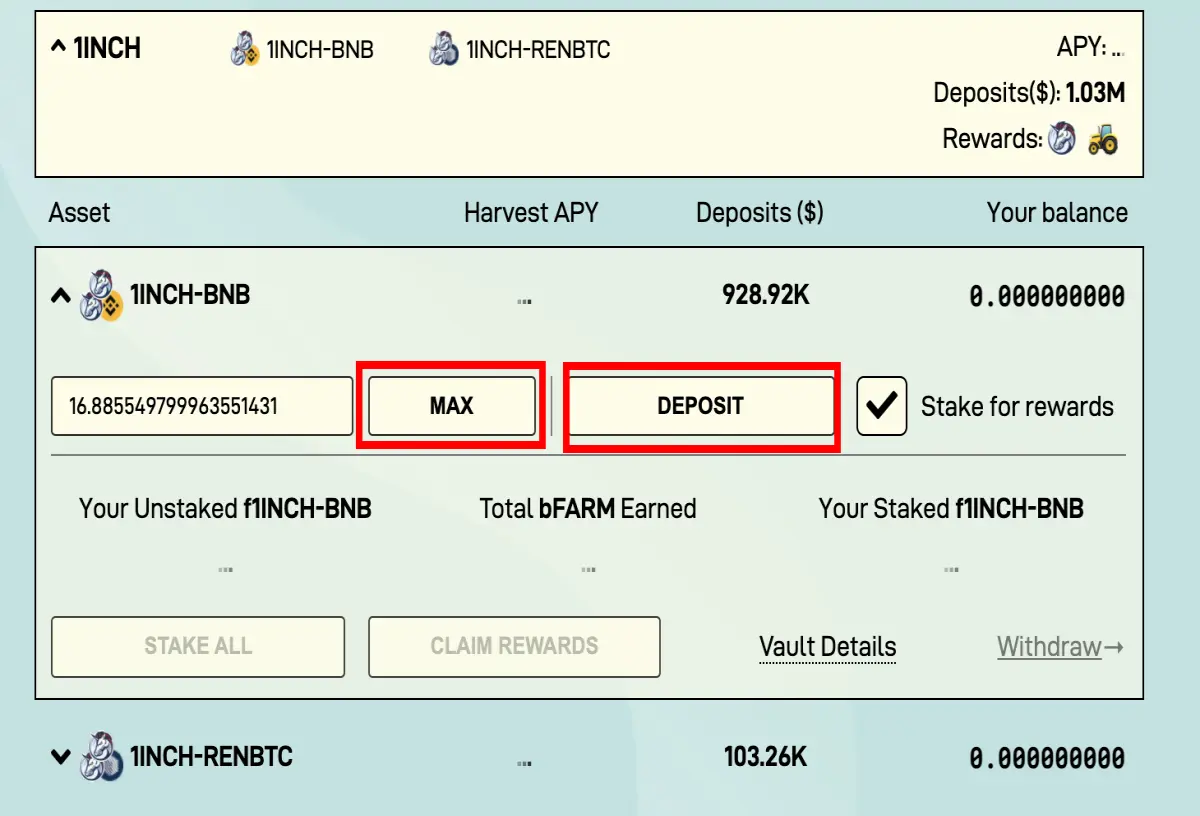Click the tractor FARM rewards icon
This screenshot has width=1200, height=816.
click(x=1103, y=138)
